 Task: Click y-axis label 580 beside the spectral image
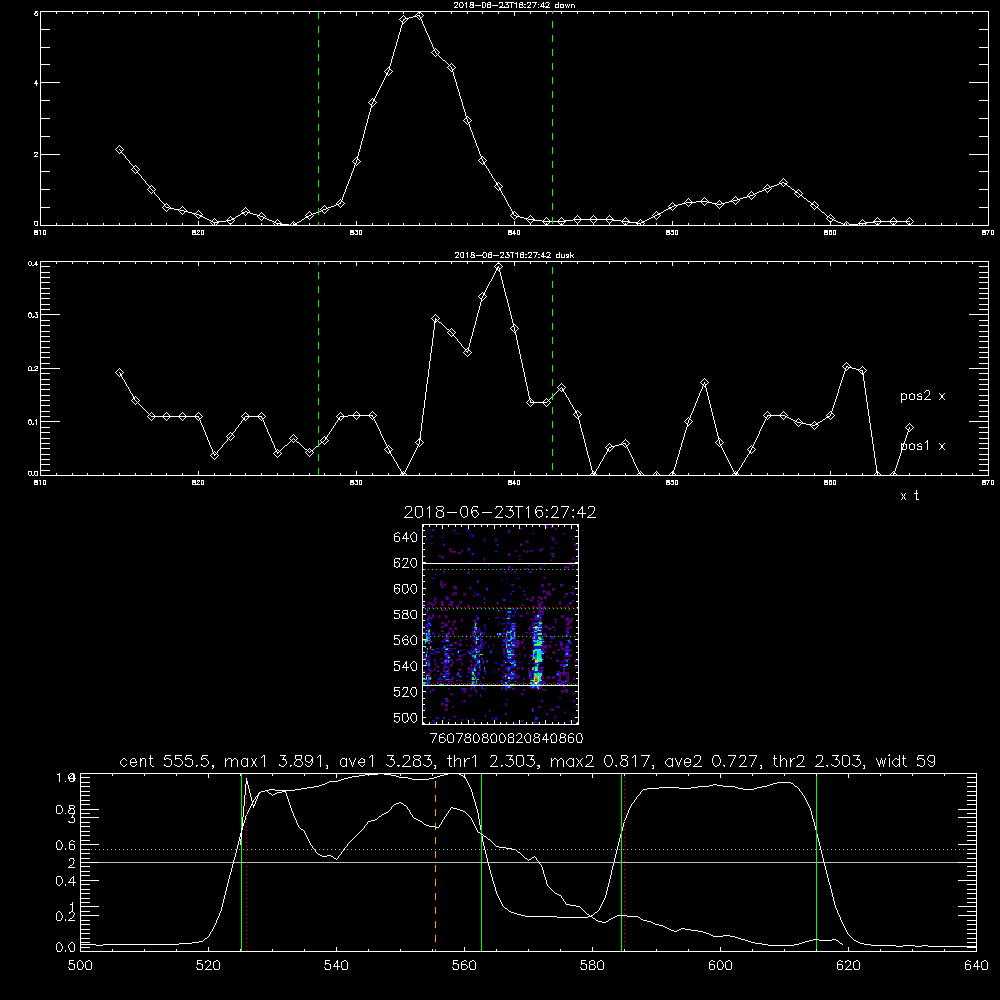click(x=406, y=615)
